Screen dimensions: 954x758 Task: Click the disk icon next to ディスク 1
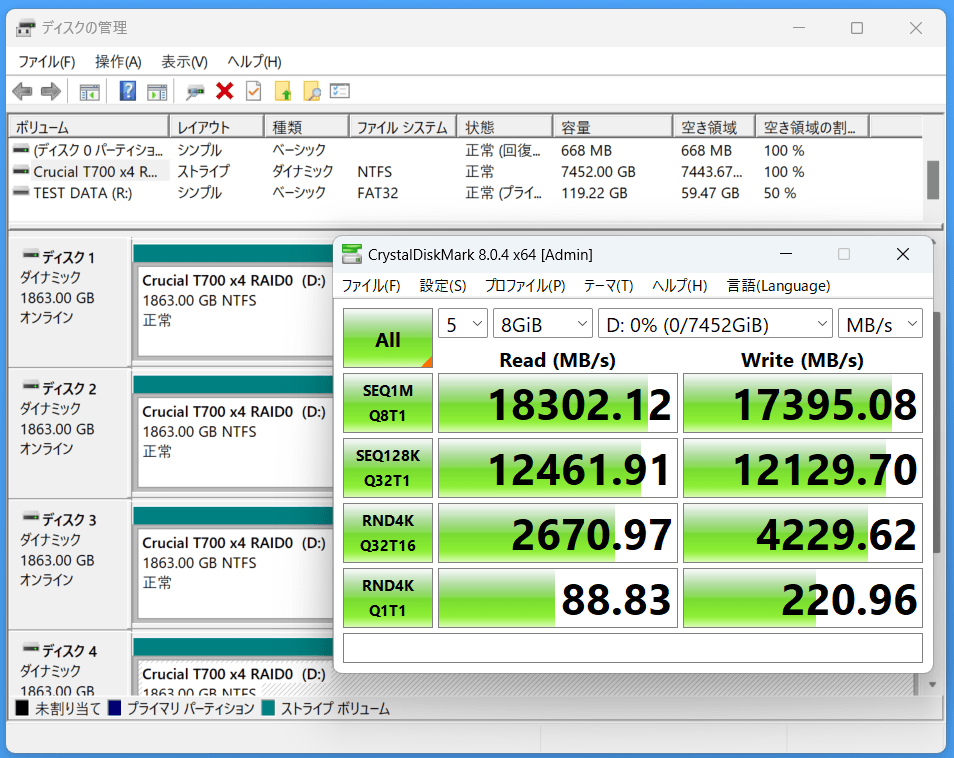(30, 254)
